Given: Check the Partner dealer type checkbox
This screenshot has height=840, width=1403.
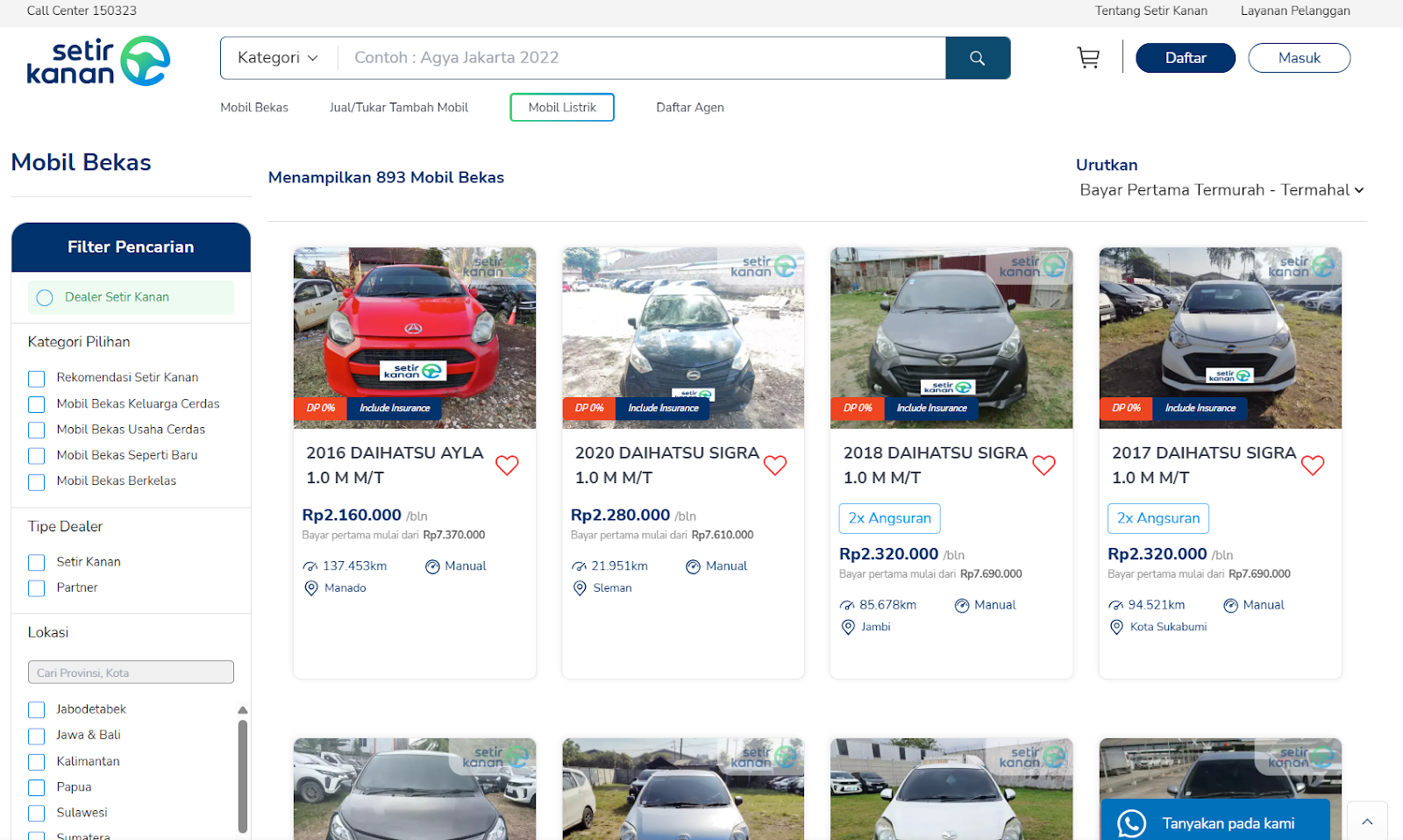Looking at the screenshot, I should 36,588.
